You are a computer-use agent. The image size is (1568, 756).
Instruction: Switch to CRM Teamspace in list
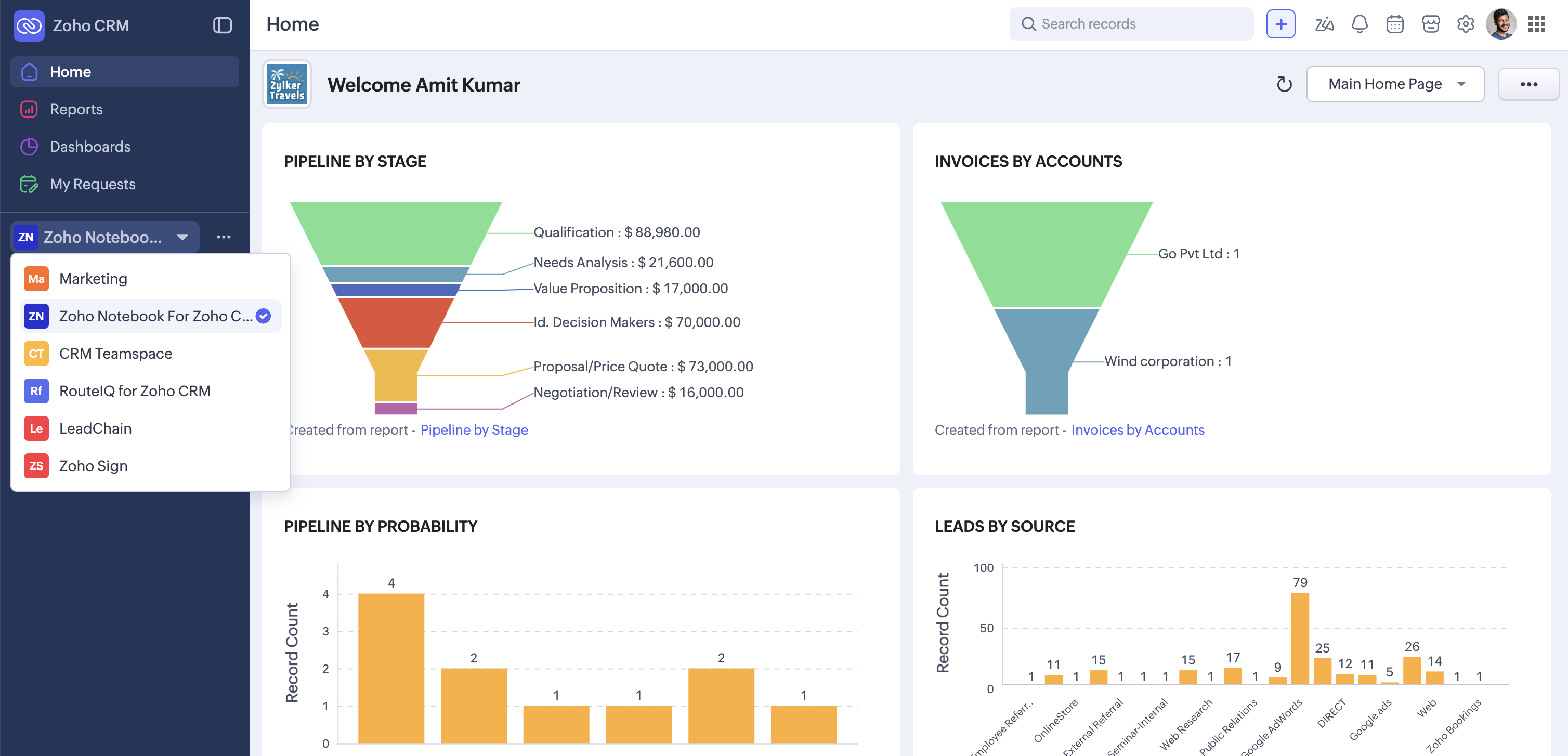click(115, 354)
